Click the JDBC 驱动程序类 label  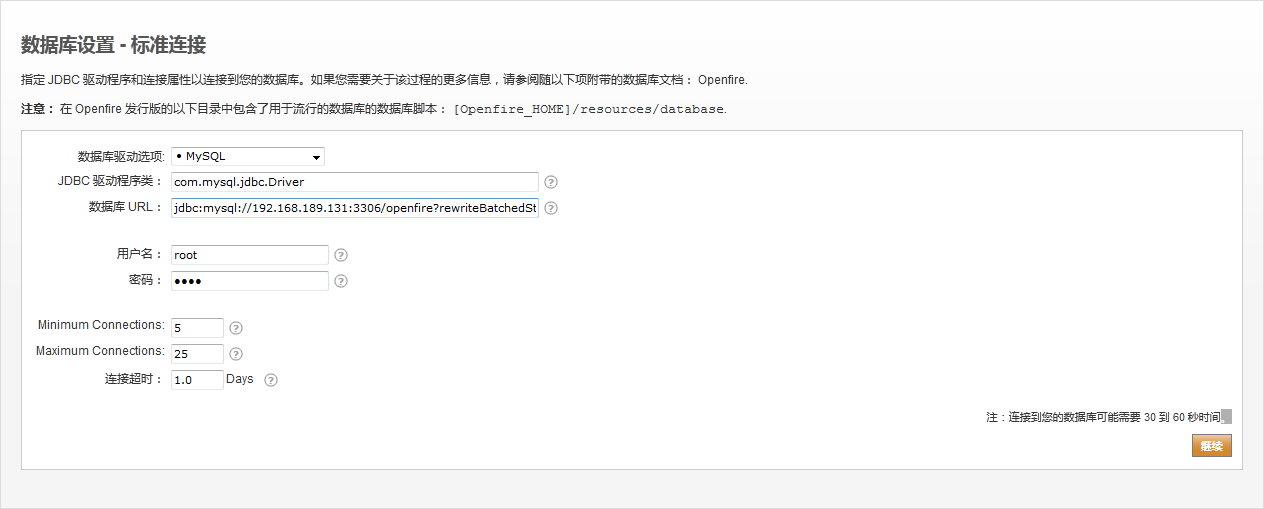[x=111, y=181]
